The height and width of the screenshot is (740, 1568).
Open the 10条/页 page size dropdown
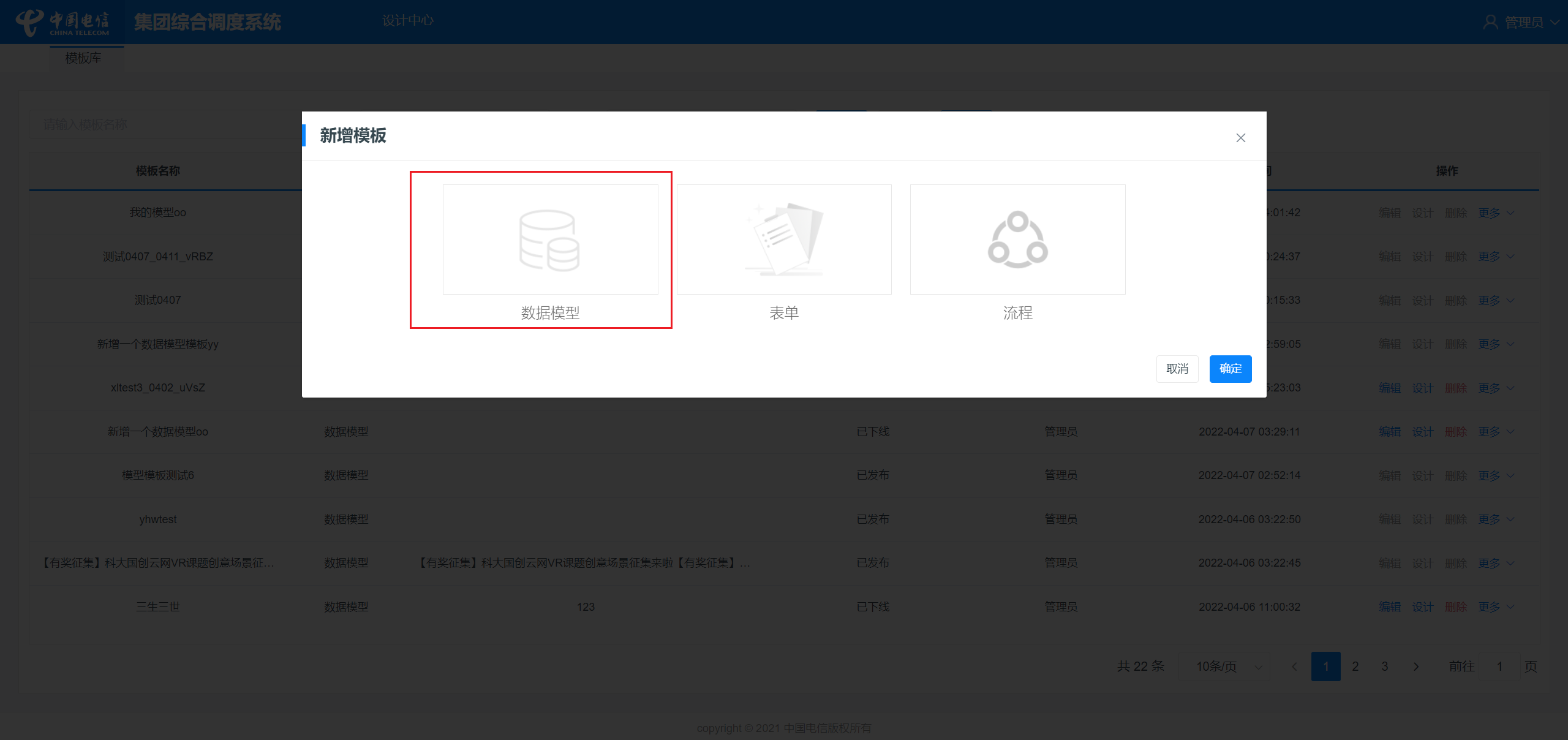1225,666
